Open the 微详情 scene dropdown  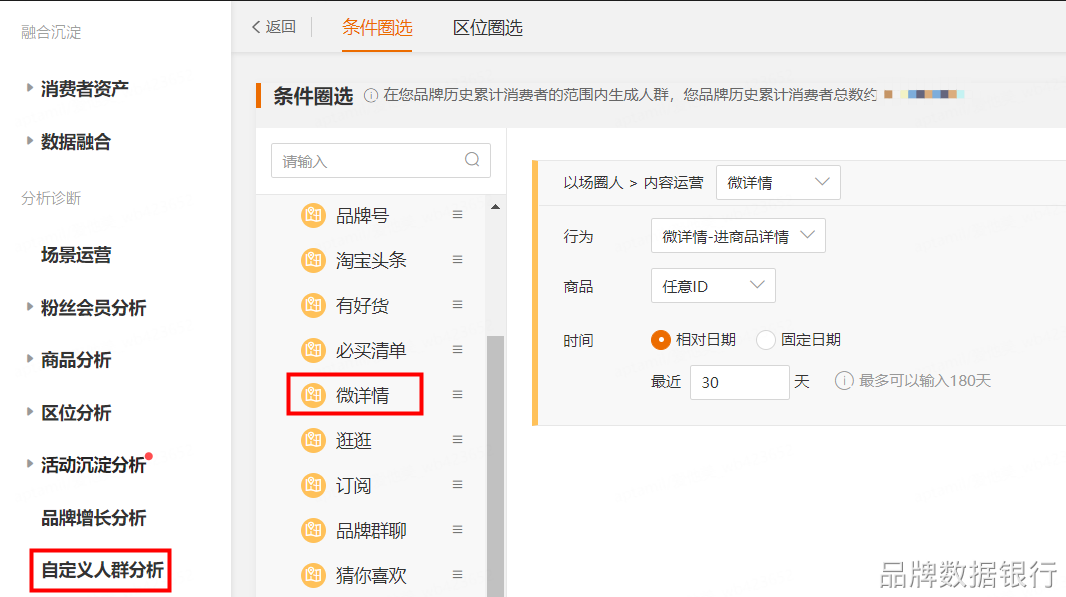coord(777,182)
